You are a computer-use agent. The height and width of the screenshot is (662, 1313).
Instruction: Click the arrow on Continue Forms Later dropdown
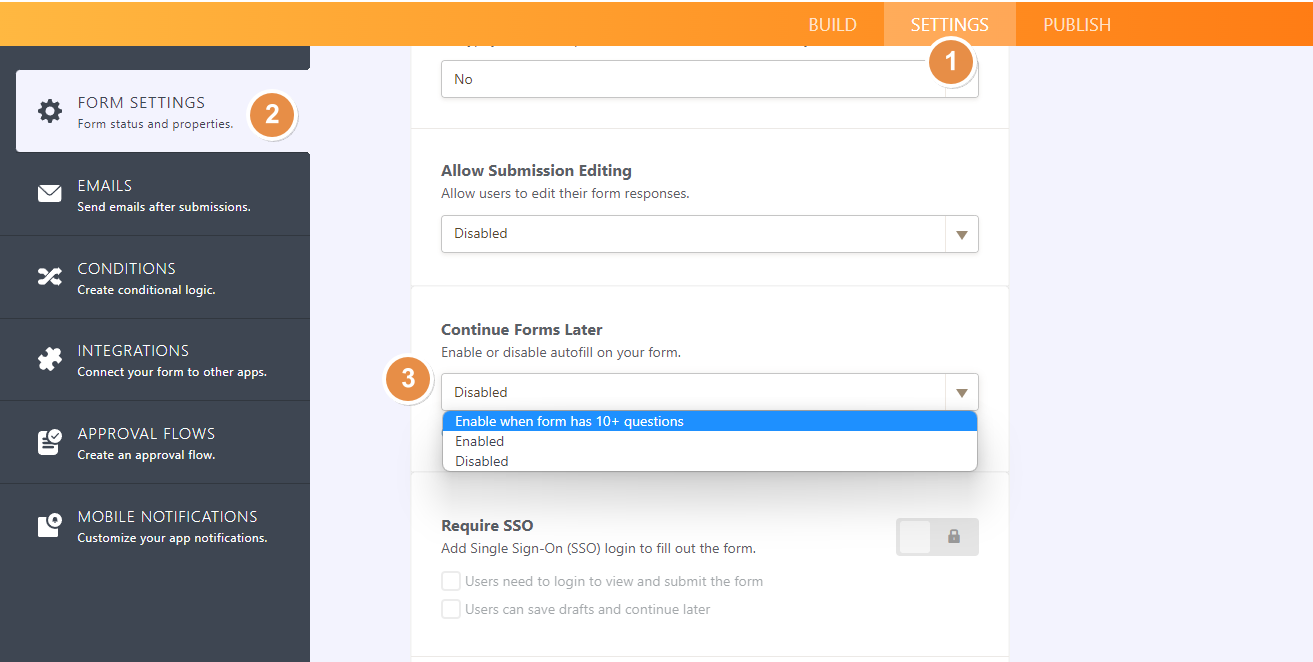pyautogui.click(x=962, y=393)
